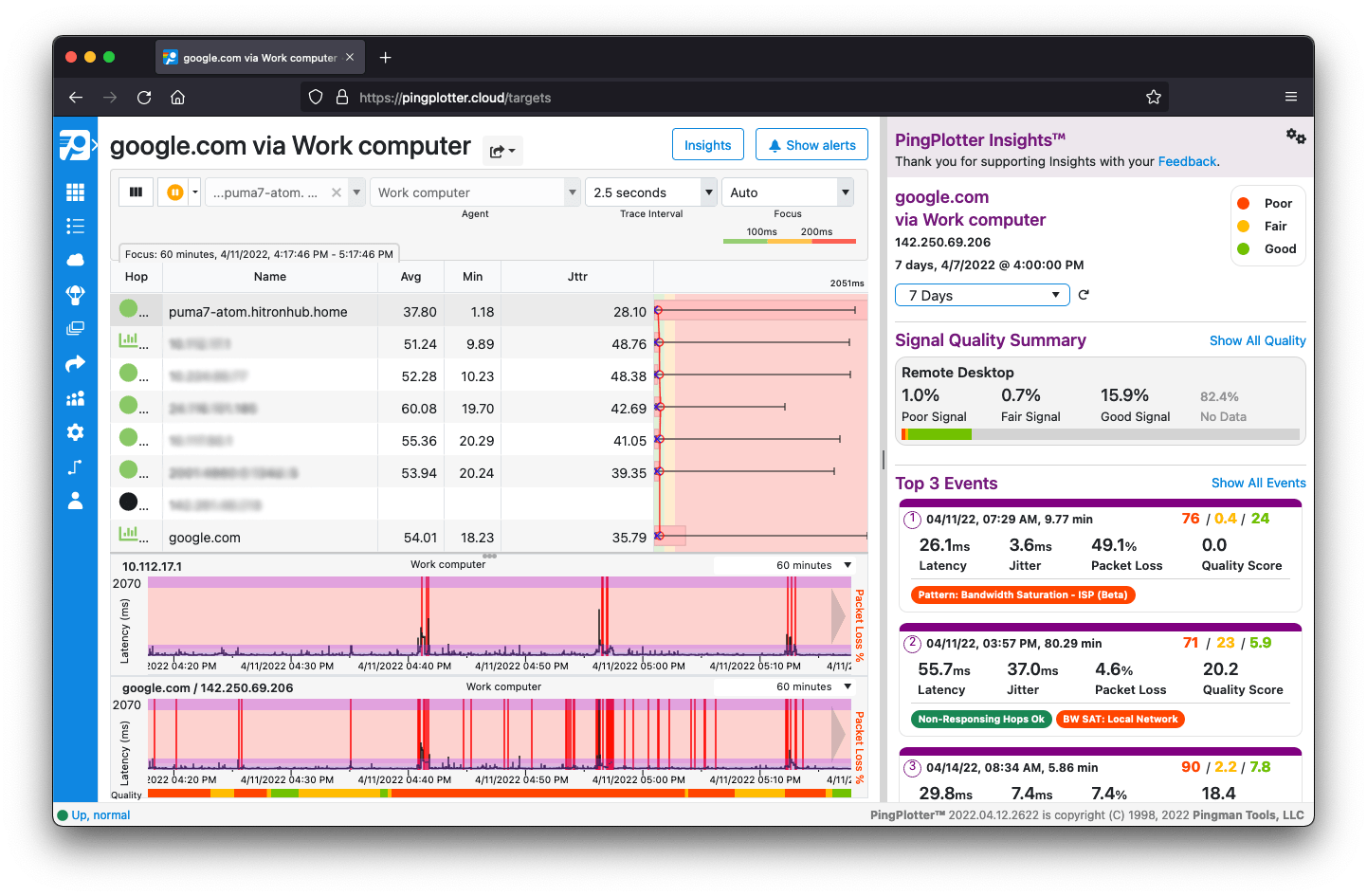Viewport: 1367px width, 896px height.
Task: Click the Insights settings gear icon
Action: coord(1297,136)
